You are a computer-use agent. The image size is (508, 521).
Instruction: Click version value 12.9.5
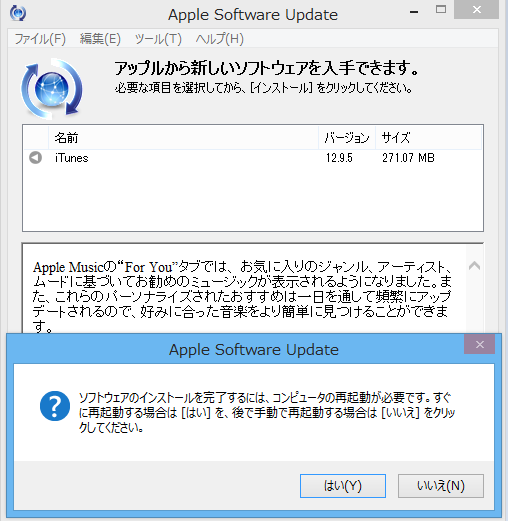click(x=339, y=158)
